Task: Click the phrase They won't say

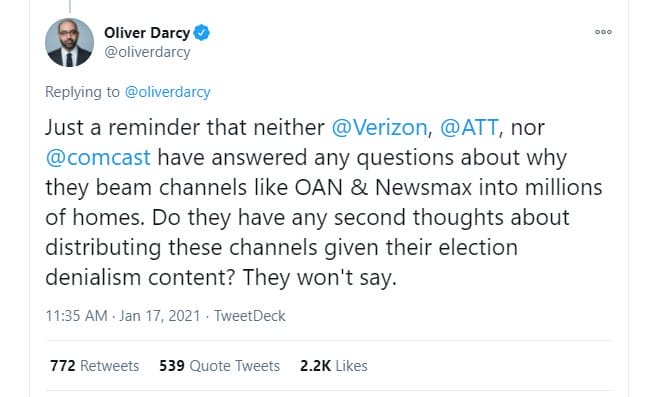Action: pos(320,278)
